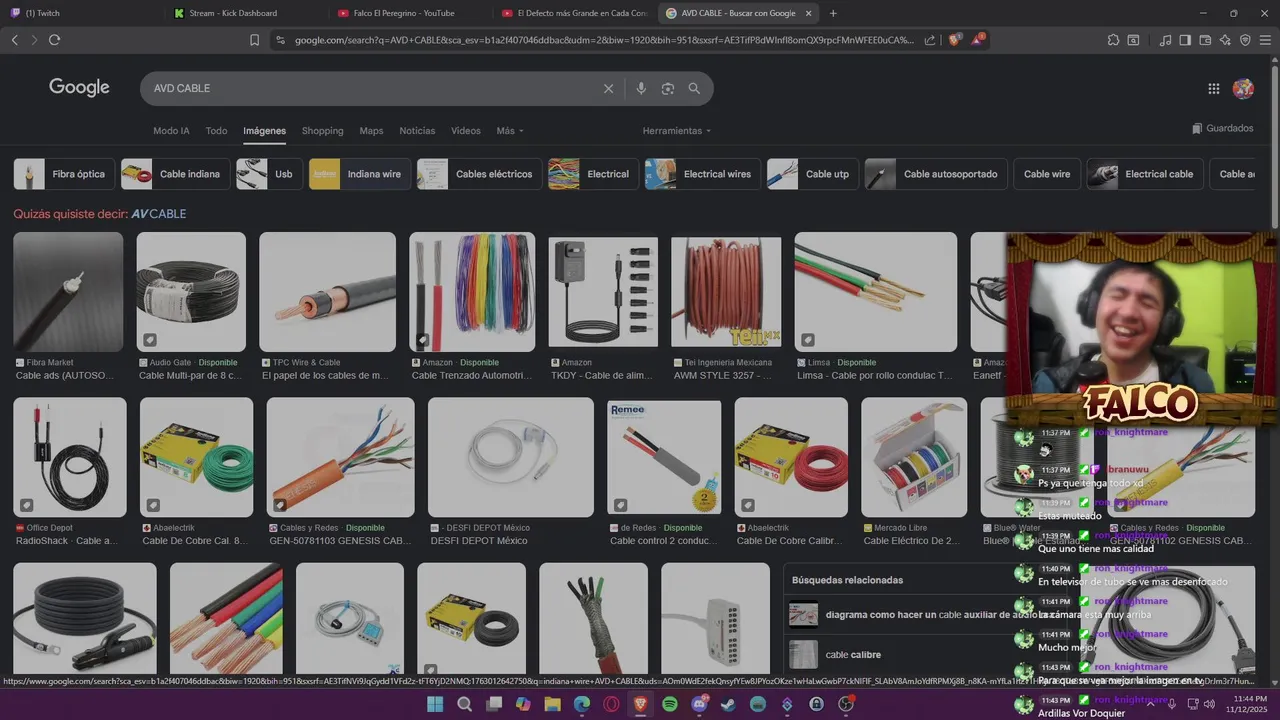Filter by the Cables eléctricos chip
This screenshot has height=720, width=1280.
[479, 174]
